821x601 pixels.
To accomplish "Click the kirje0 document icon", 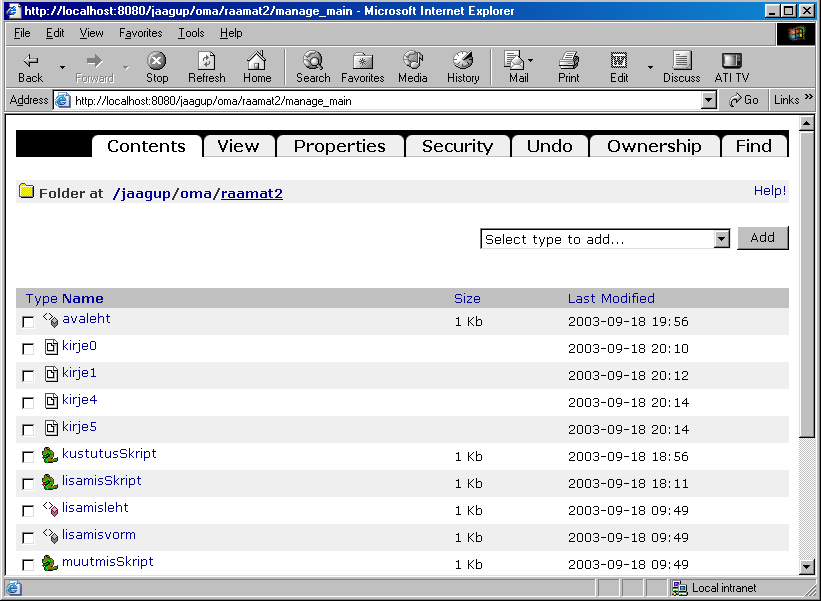I will coord(51,347).
